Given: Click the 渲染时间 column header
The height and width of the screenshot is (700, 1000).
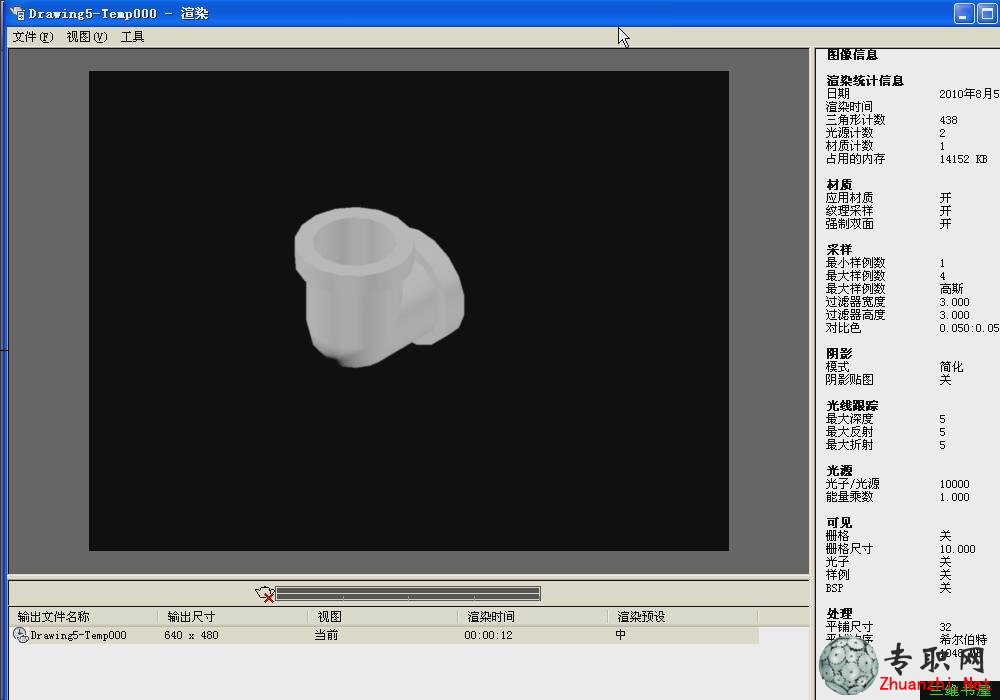Looking at the screenshot, I should tap(491, 616).
